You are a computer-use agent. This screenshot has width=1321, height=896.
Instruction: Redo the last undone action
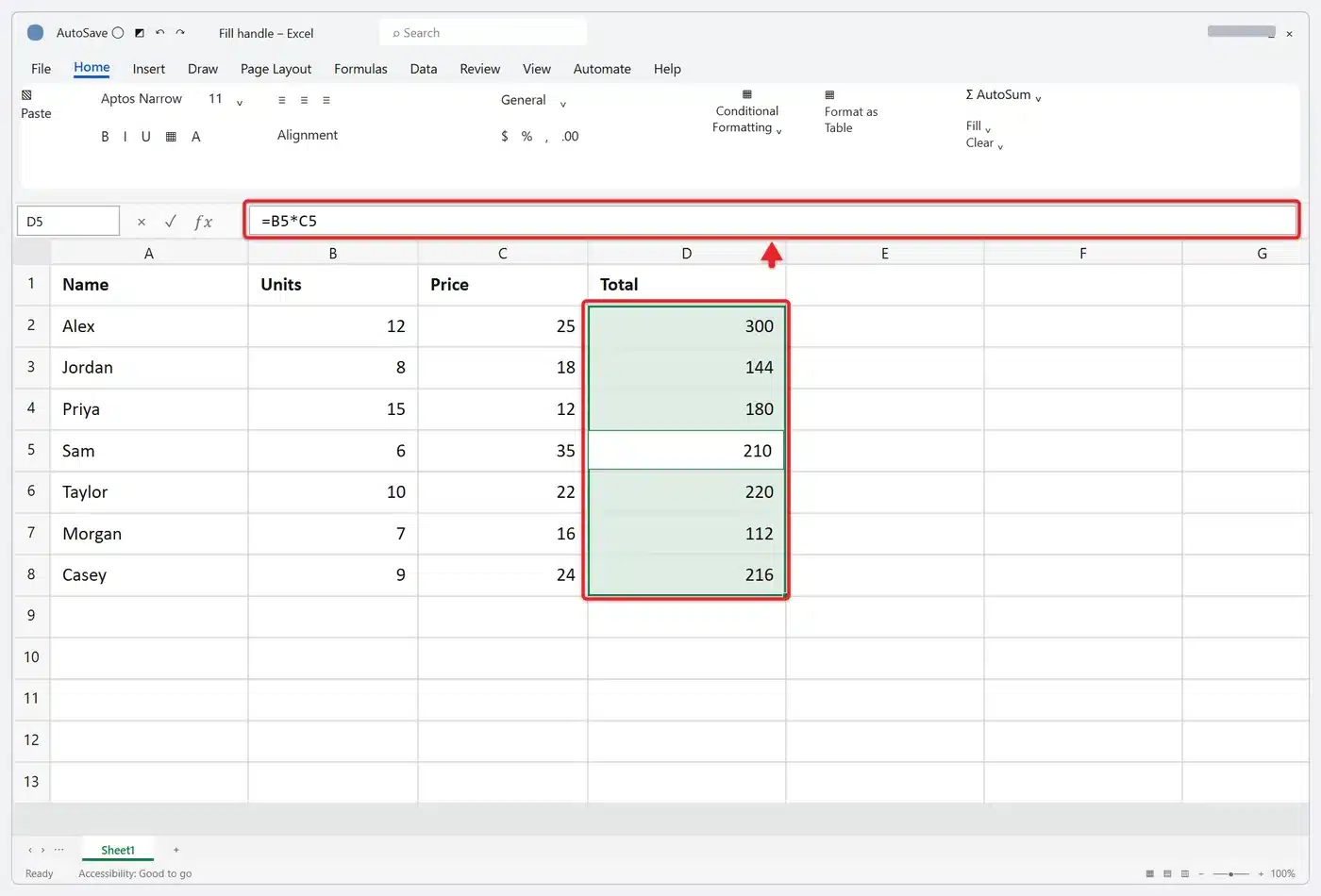point(180,33)
